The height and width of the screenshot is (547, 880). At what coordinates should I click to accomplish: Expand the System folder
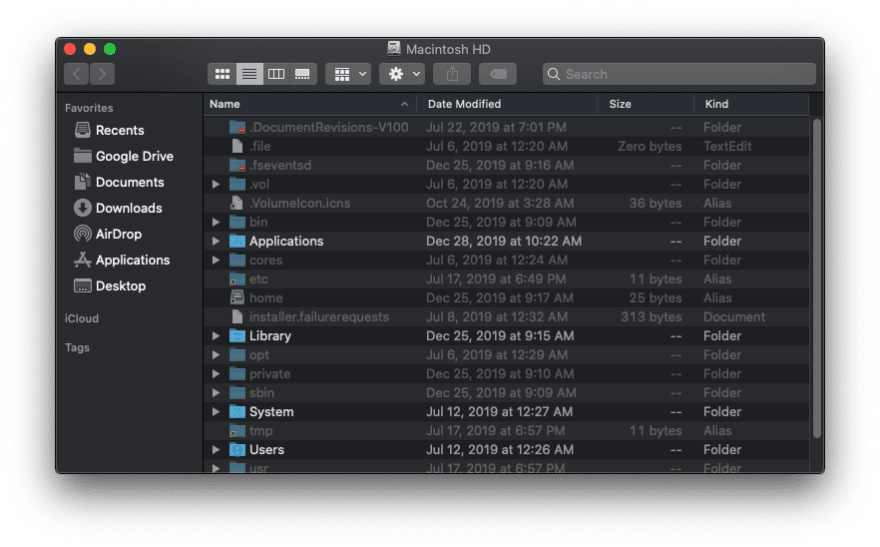[216, 412]
